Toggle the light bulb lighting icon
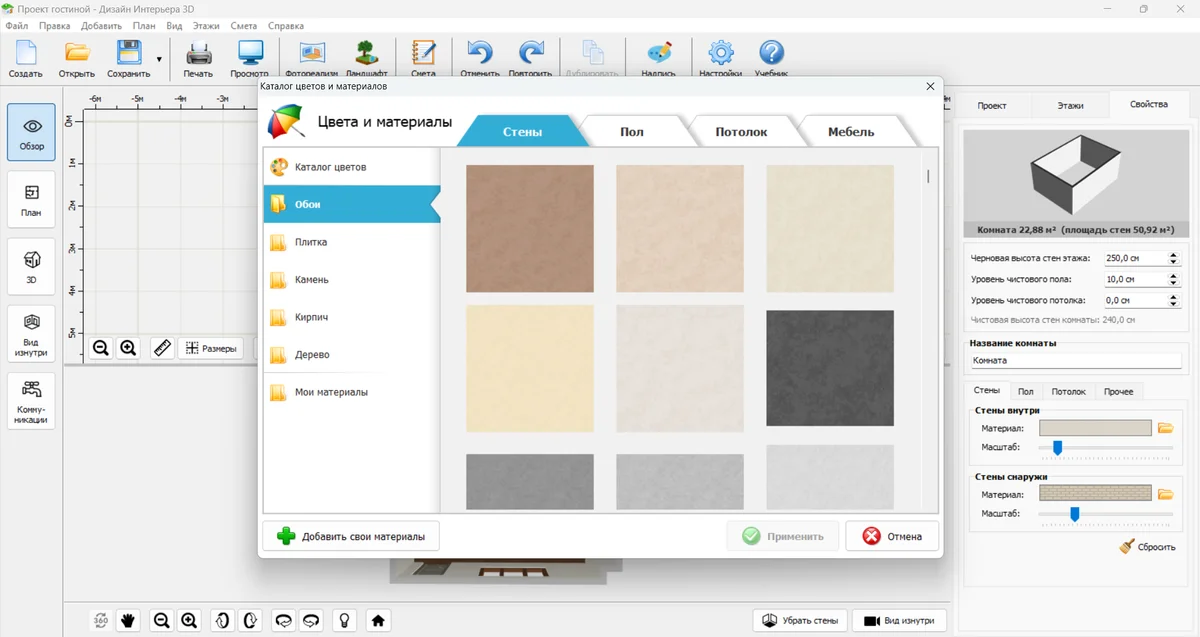 coord(345,620)
